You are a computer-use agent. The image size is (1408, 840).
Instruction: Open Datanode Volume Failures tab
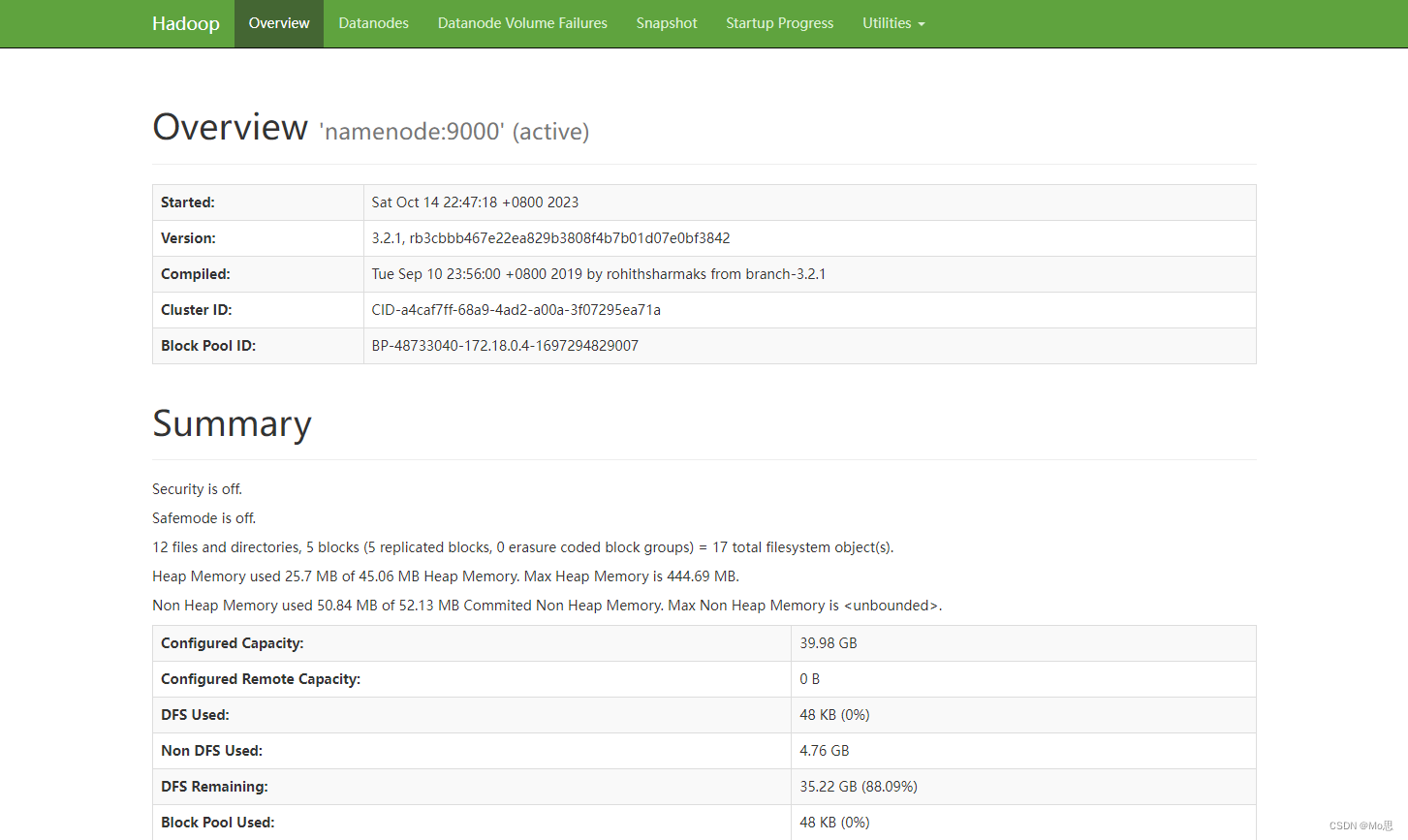[522, 23]
